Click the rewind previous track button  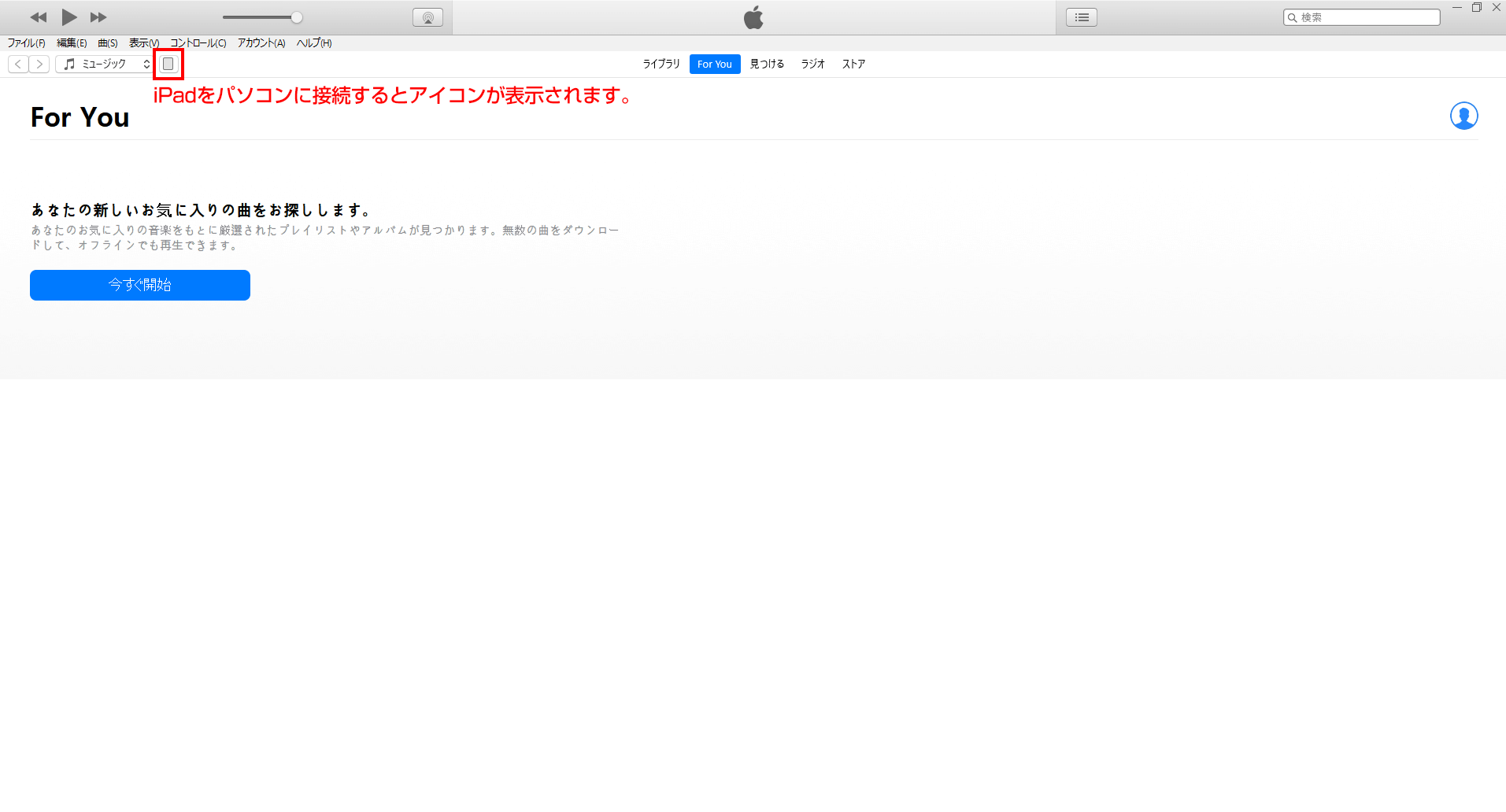pos(38,17)
